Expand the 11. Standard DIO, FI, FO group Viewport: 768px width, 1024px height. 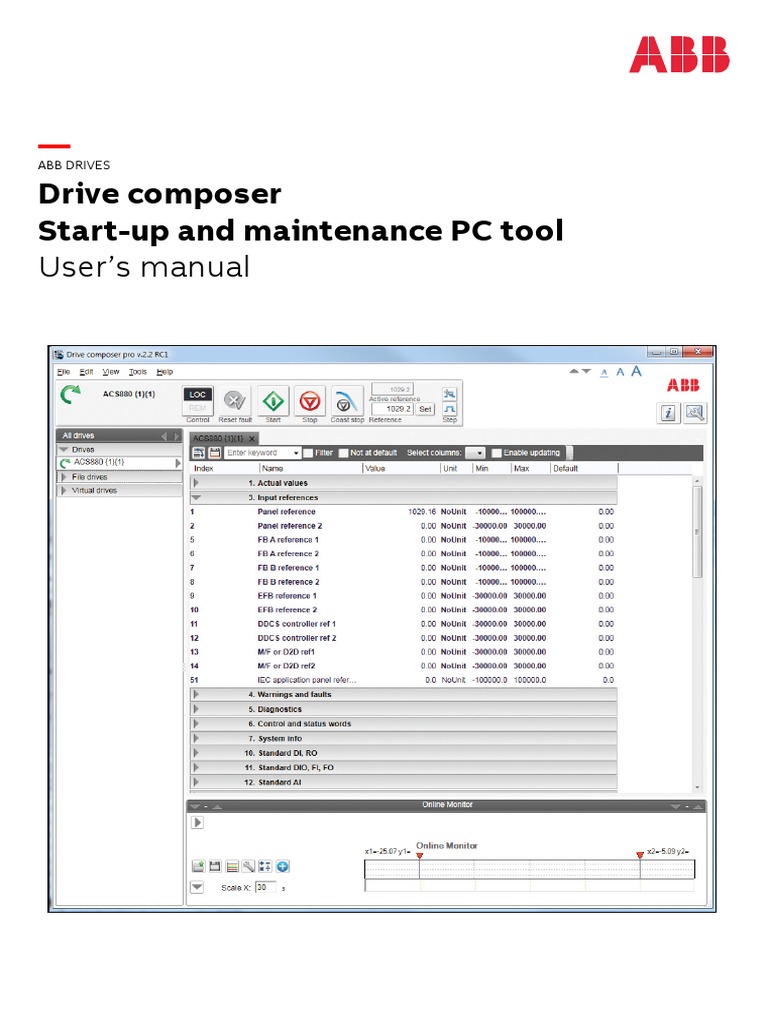coord(196,767)
